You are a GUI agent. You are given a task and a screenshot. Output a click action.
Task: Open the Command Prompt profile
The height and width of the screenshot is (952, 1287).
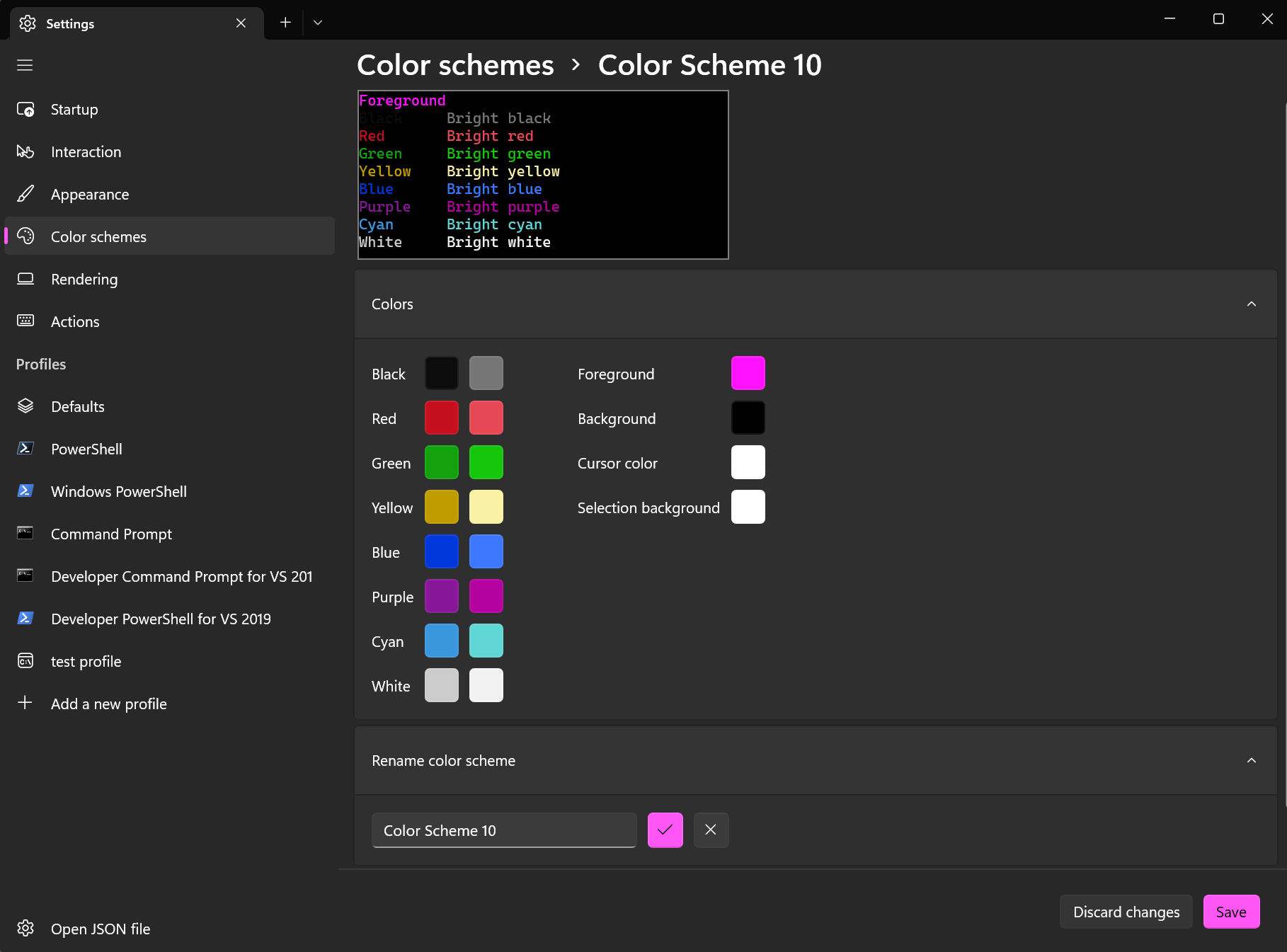[x=169, y=534]
